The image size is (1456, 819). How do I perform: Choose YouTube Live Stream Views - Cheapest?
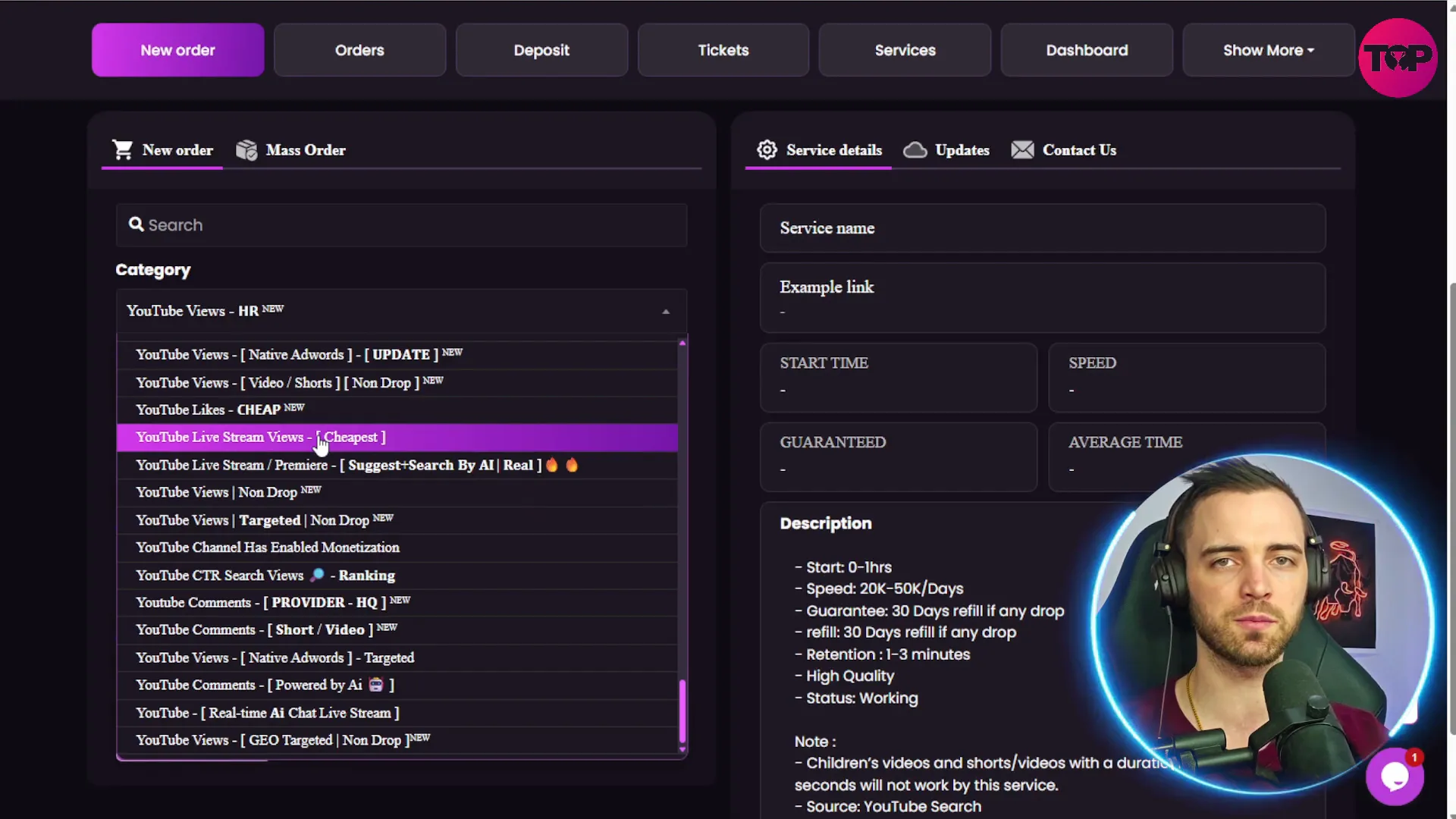[397, 438]
